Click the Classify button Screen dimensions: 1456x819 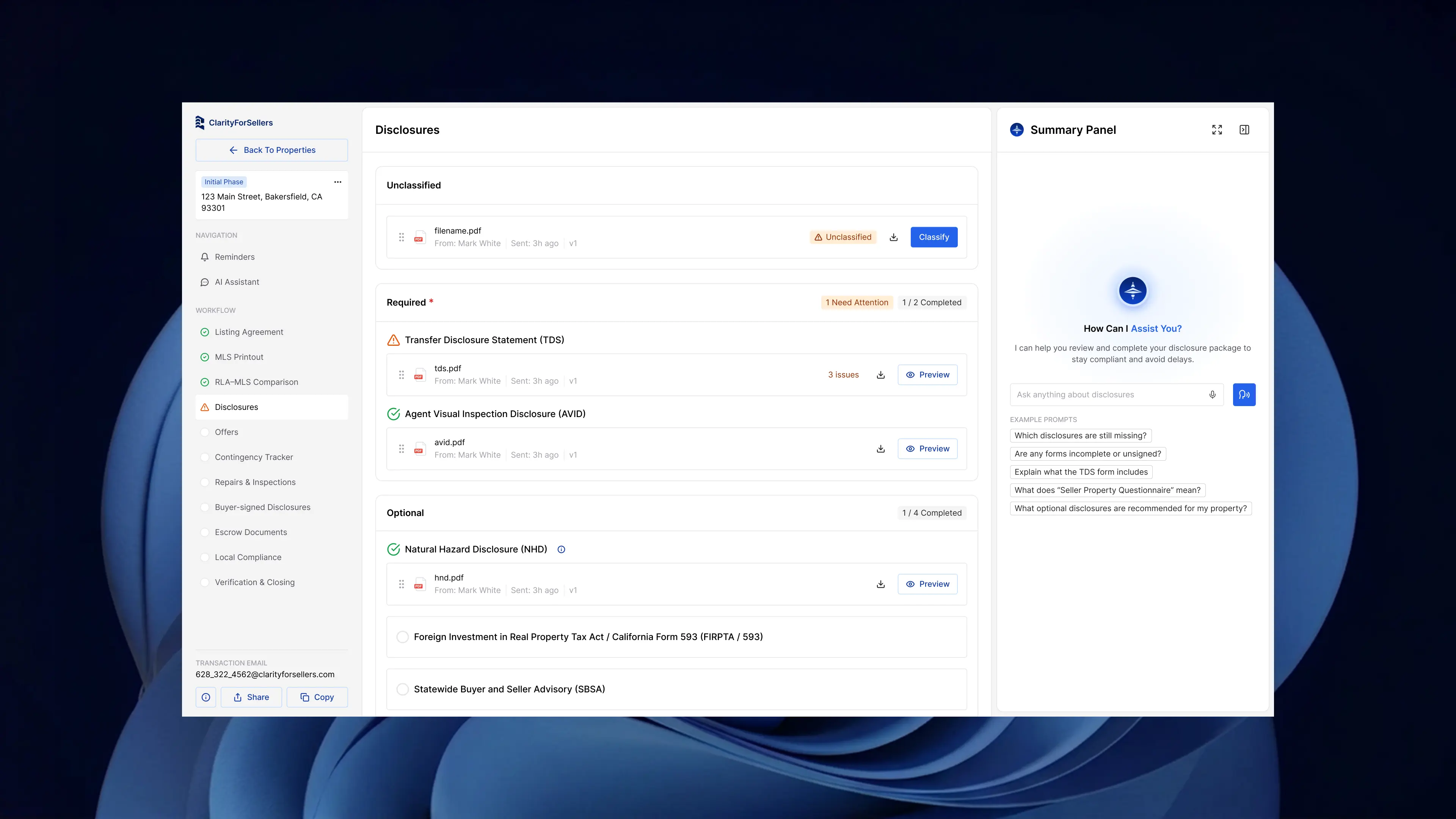934,237
